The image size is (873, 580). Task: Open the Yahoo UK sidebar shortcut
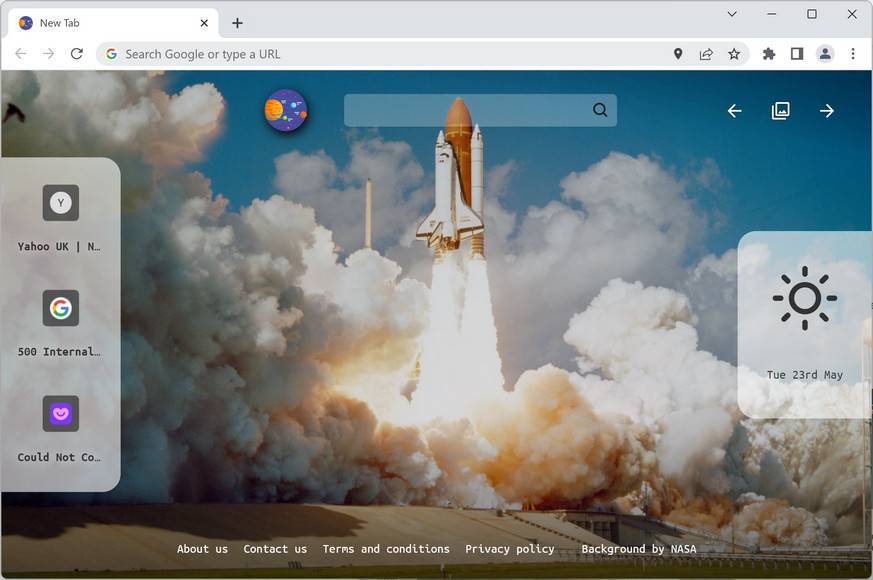(x=60, y=202)
